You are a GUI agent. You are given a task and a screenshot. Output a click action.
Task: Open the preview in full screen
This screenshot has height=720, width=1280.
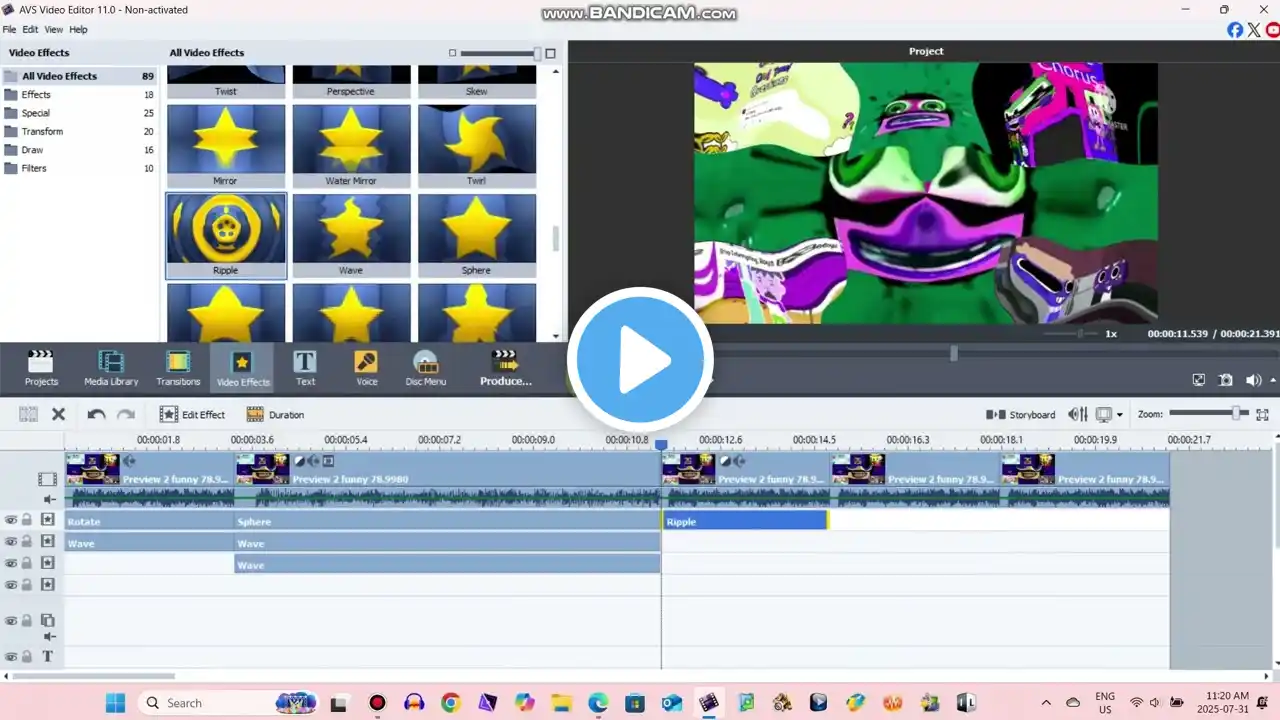point(1199,380)
